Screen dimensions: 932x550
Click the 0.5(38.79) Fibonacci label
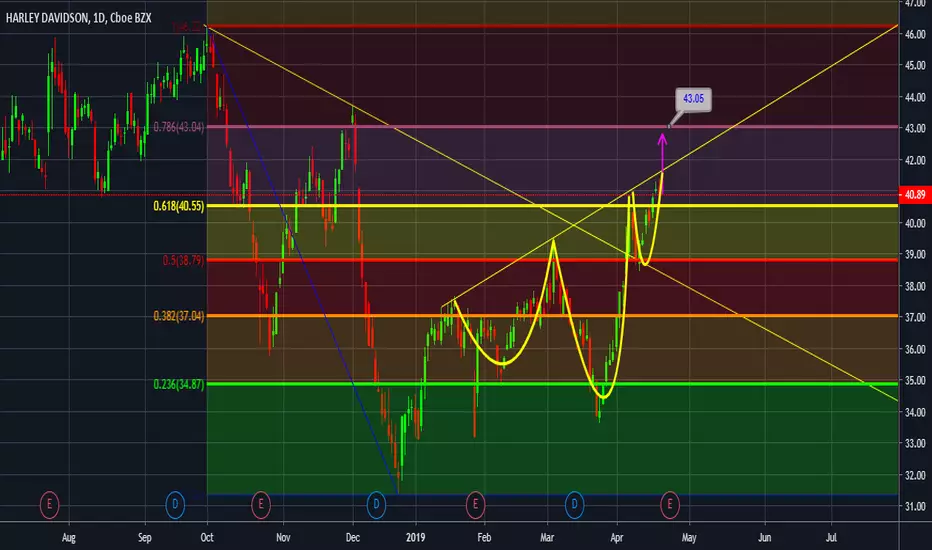coord(183,260)
